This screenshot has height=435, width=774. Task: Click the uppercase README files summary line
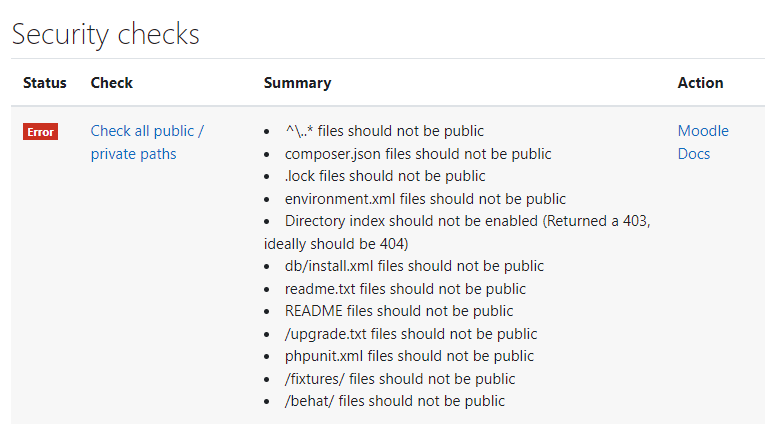pos(399,311)
